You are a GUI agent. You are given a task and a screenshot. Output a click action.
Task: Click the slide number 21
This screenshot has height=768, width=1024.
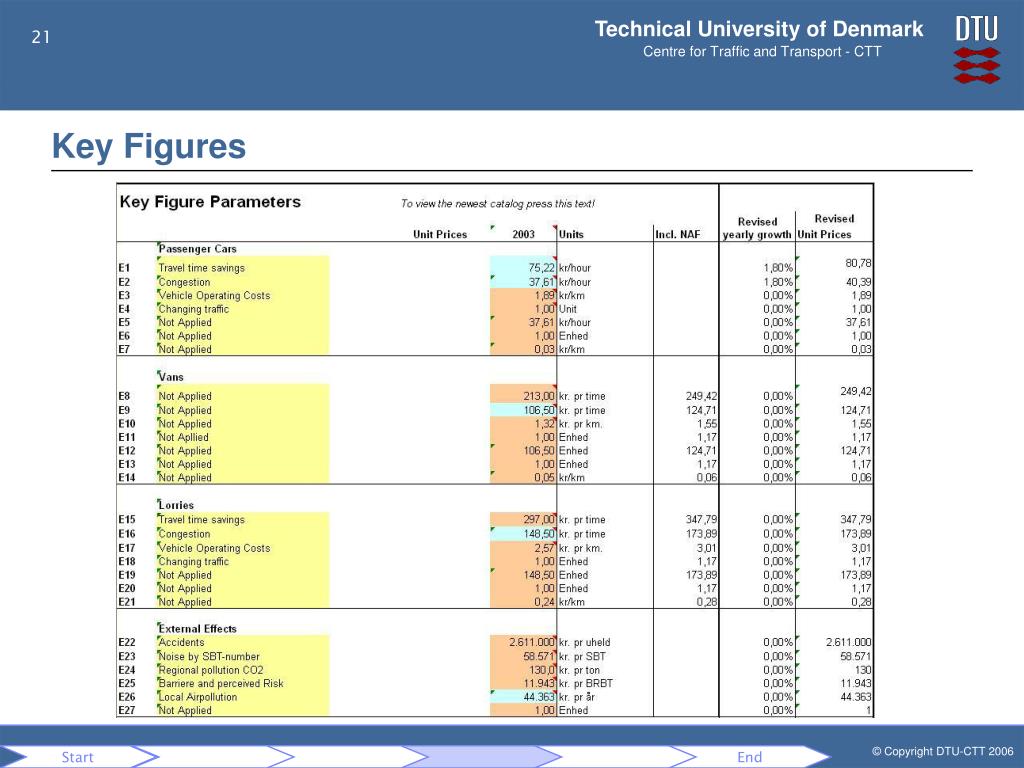[40, 37]
